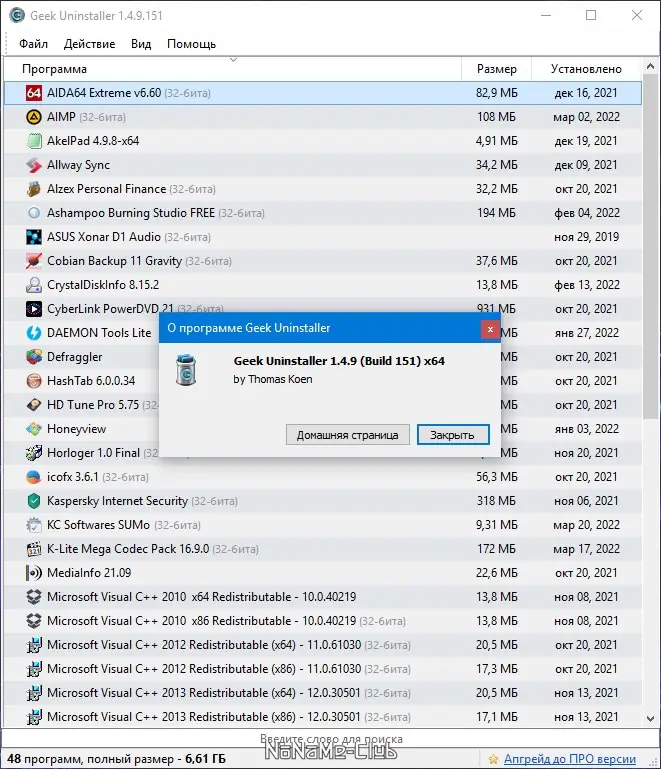
Task: Click the 318 МБ size of Kaspersky
Action: click(496, 501)
